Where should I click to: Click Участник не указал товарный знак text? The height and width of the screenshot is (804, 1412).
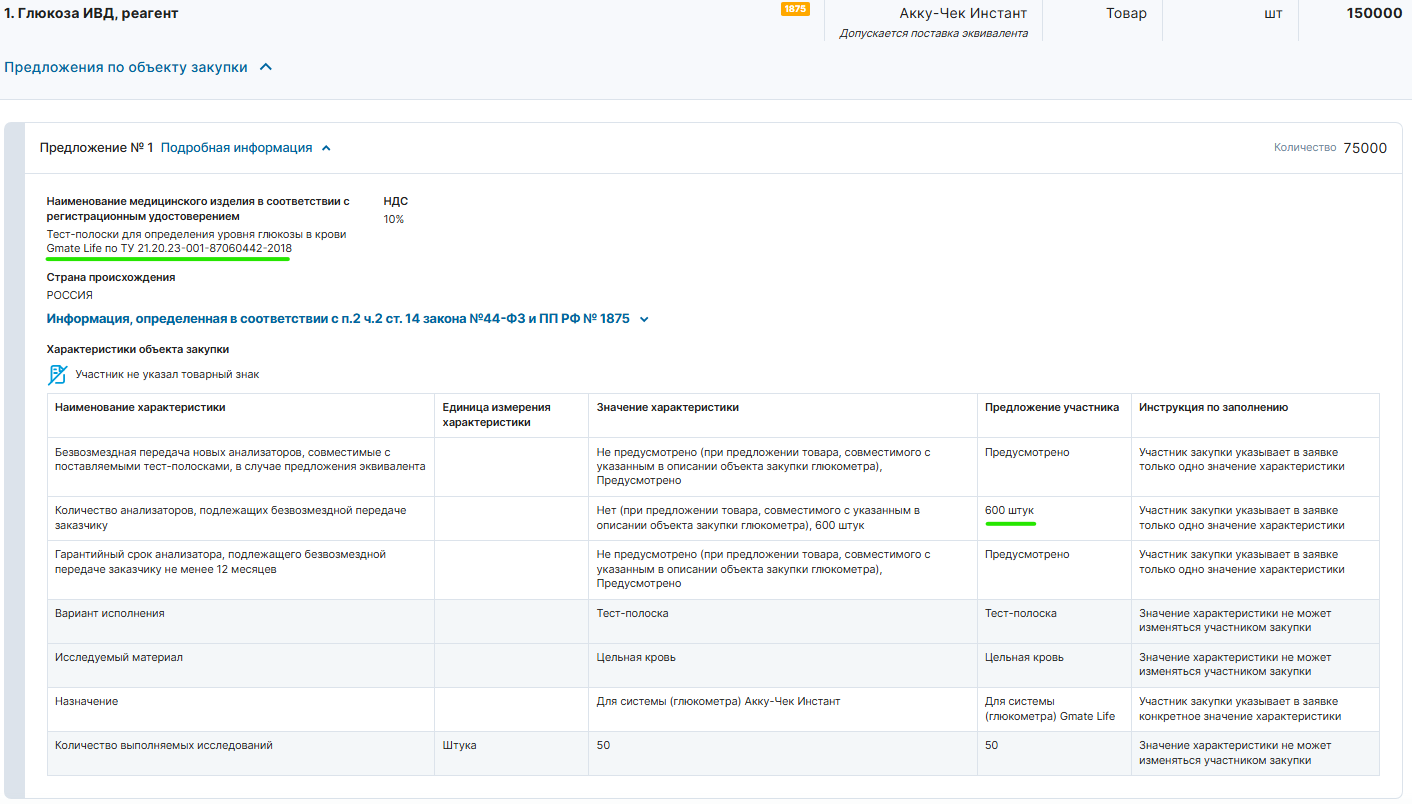[167, 375]
